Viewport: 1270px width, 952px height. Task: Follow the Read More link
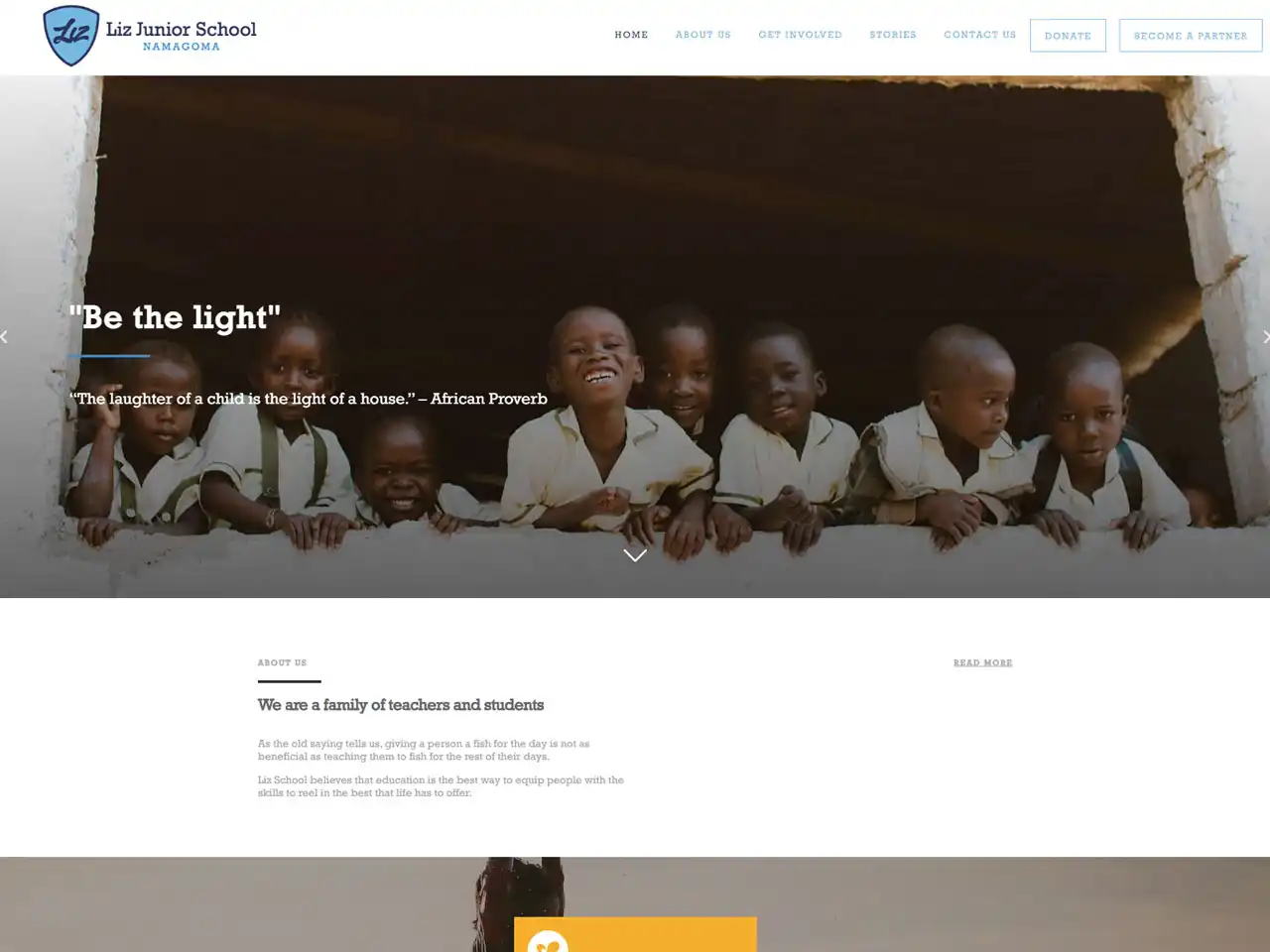pyautogui.click(x=983, y=662)
